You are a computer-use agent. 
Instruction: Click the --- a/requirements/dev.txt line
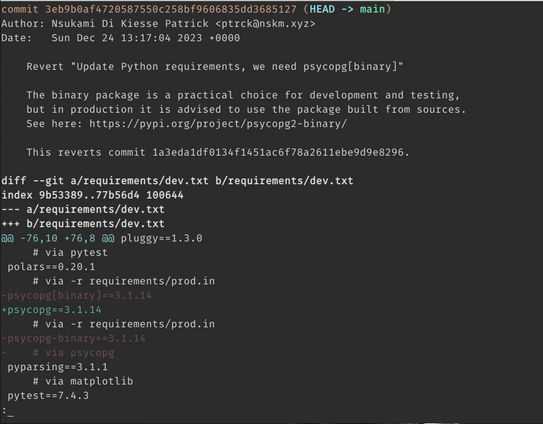83,210
